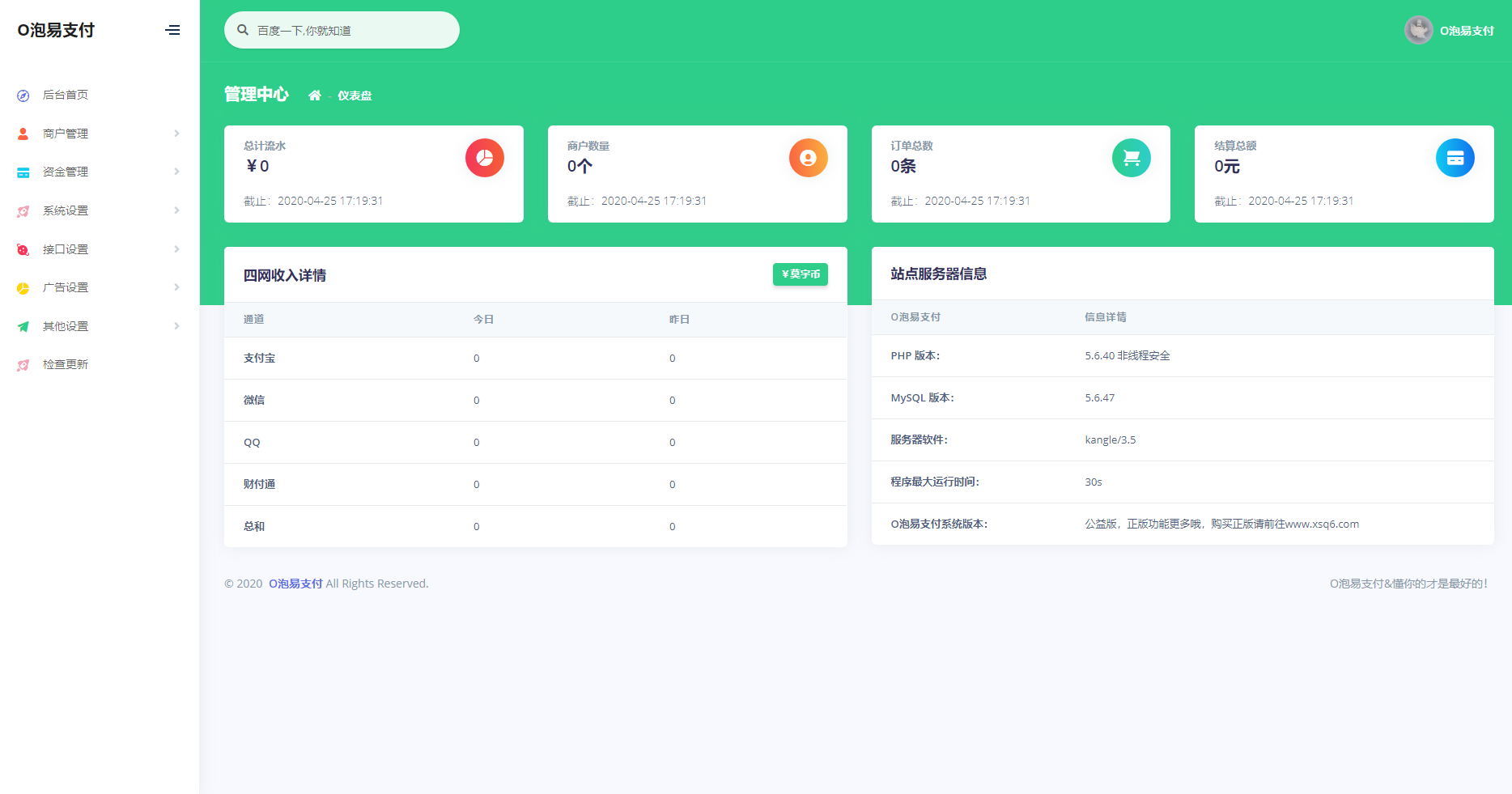Image resolution: width=1512 pixels, height=794 pixels.
Task: Select the 总计流水 pie chart icon
Action: (x=484, y=158)
